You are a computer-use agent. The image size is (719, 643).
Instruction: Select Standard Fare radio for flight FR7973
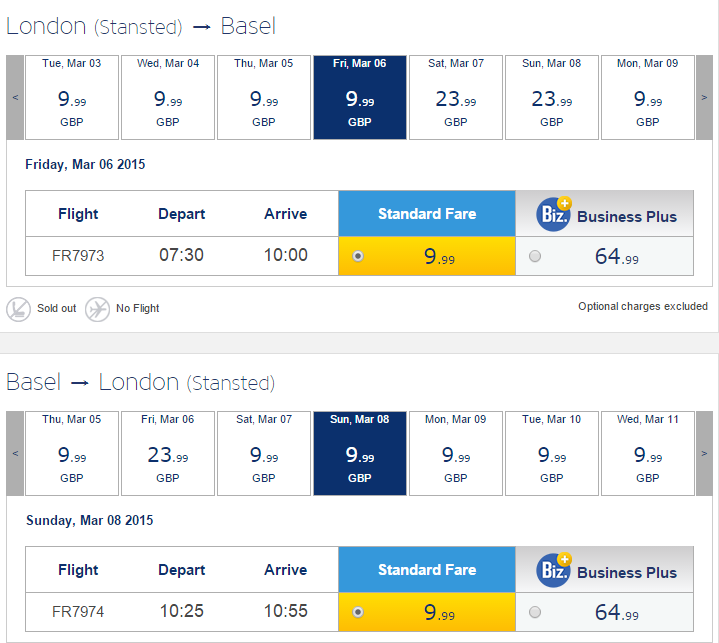click(x=358, y=256)
